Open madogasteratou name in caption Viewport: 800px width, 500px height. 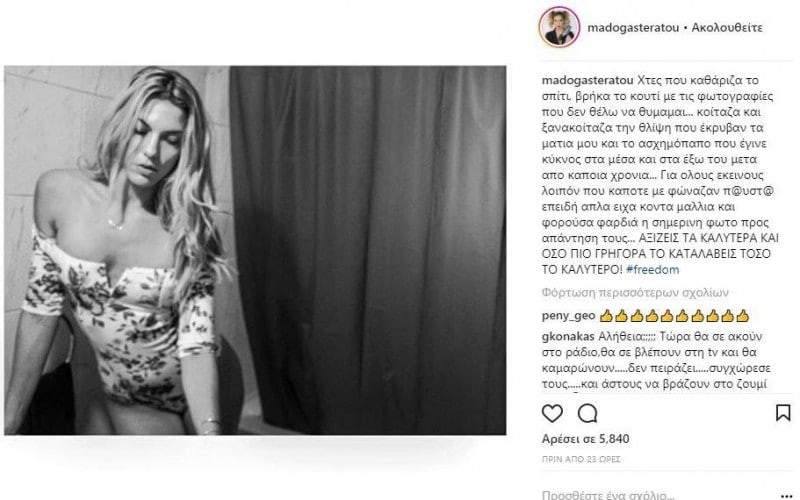point(587,80)
